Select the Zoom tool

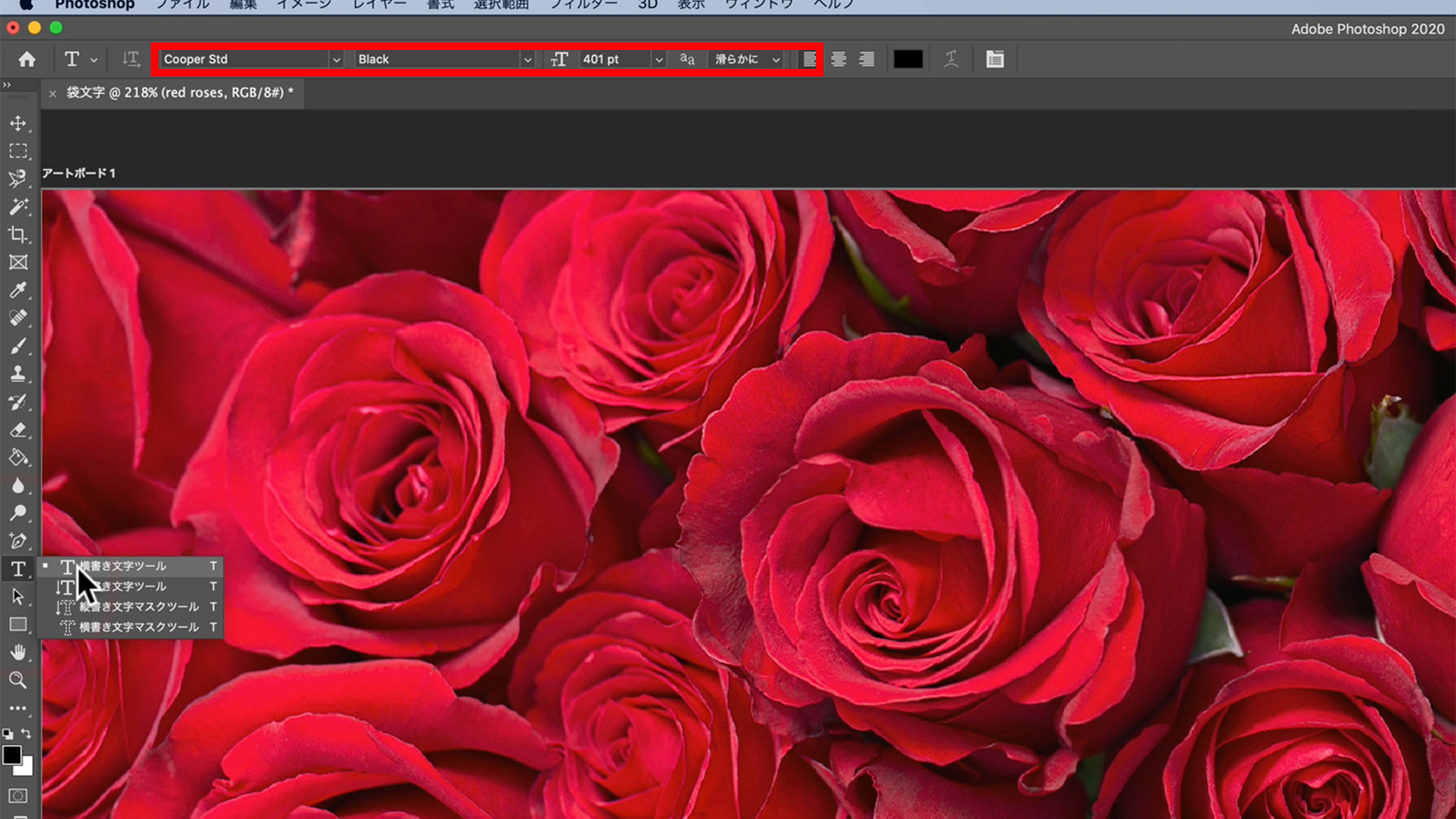(18, 680)
